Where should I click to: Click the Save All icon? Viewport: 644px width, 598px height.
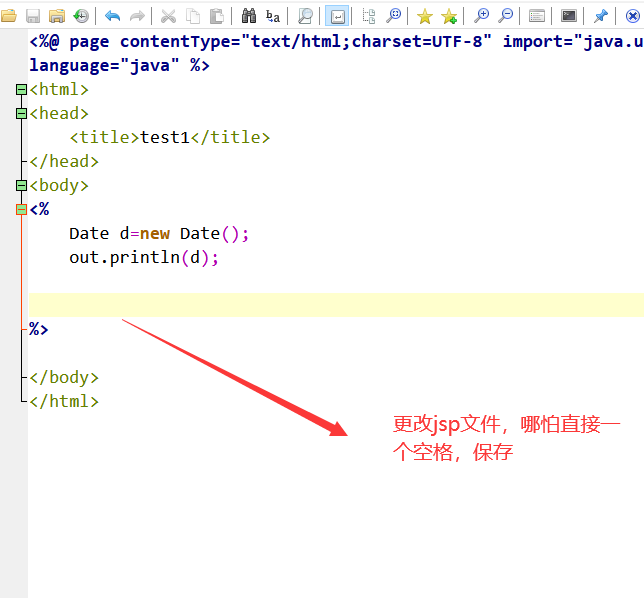(x=57, y=16)
